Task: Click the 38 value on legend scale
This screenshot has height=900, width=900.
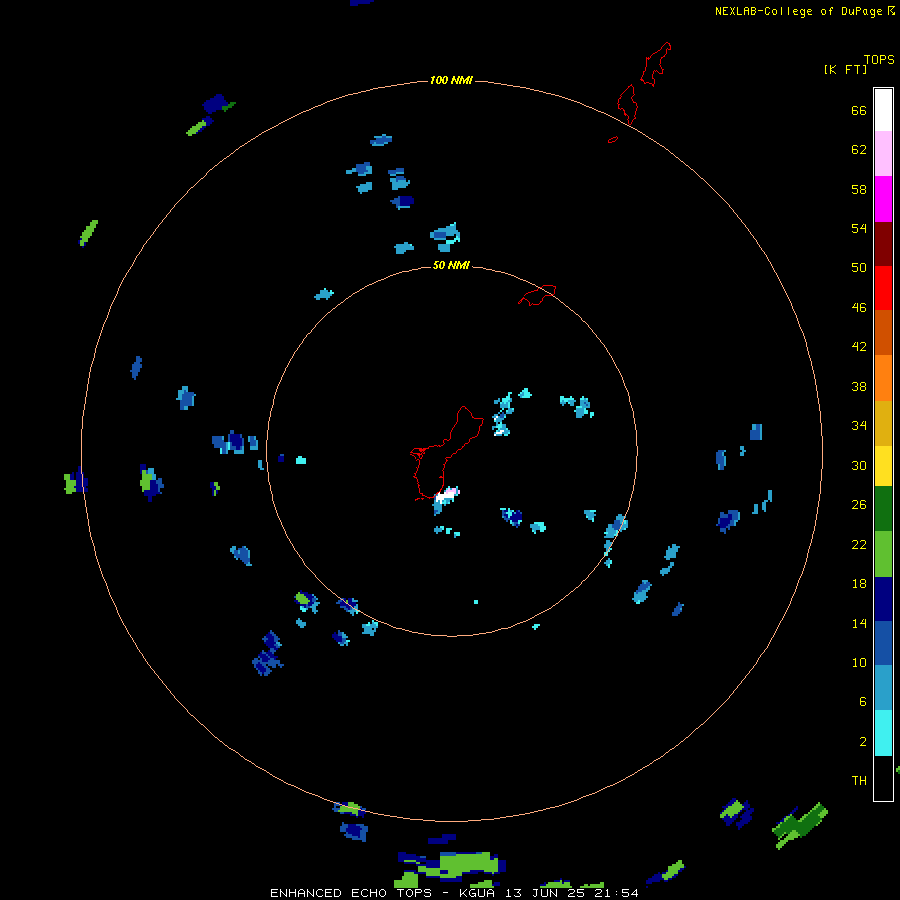Action: coord(859,387)
